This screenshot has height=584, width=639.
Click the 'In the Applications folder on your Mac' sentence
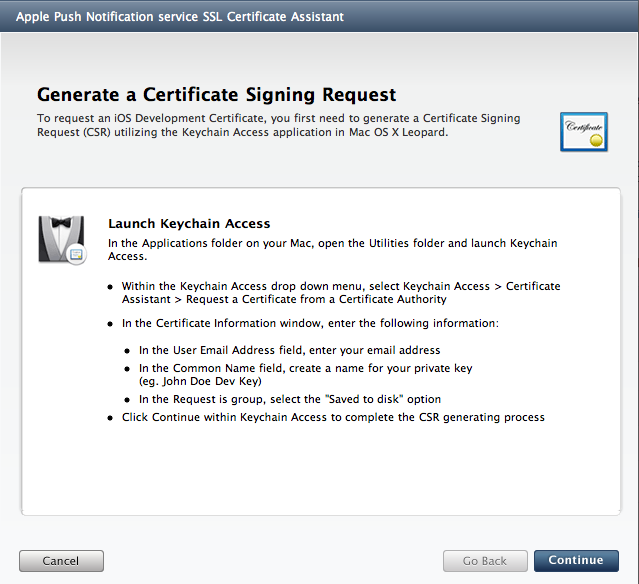333,249
